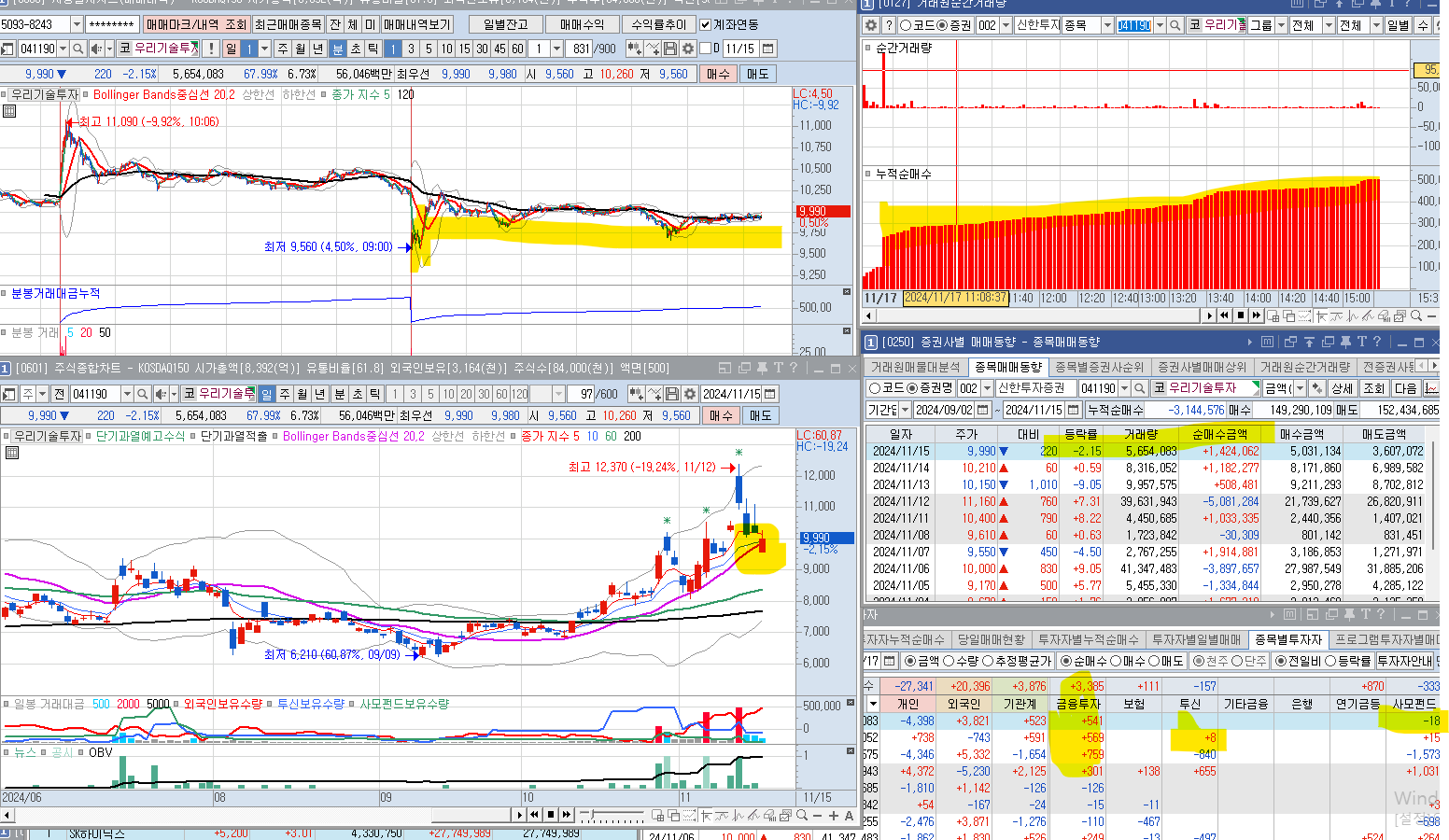Open 기간 dropdown before 2024/09/02
Image resolution: width=1449 pixels, height=840 pixels.
click(x=905, y=410)
